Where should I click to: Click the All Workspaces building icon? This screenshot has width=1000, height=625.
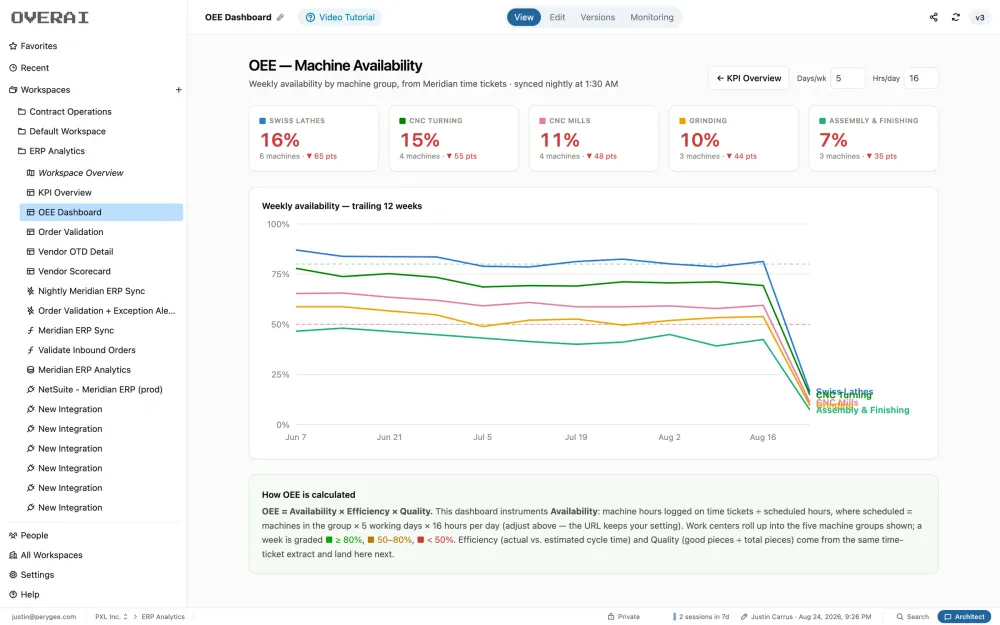coord(13,555)
